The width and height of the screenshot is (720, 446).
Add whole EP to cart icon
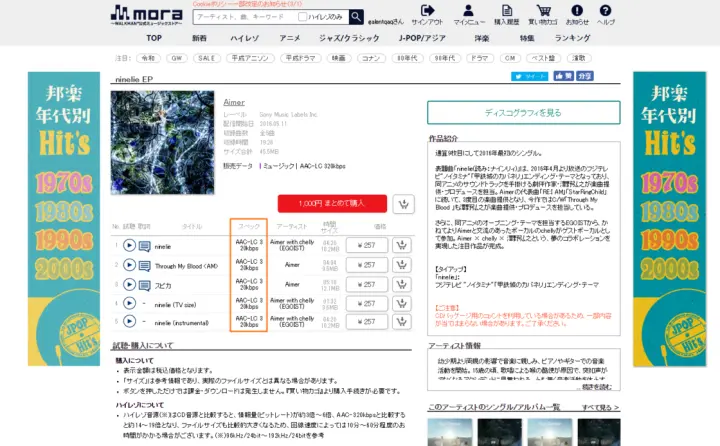point(404,204)
